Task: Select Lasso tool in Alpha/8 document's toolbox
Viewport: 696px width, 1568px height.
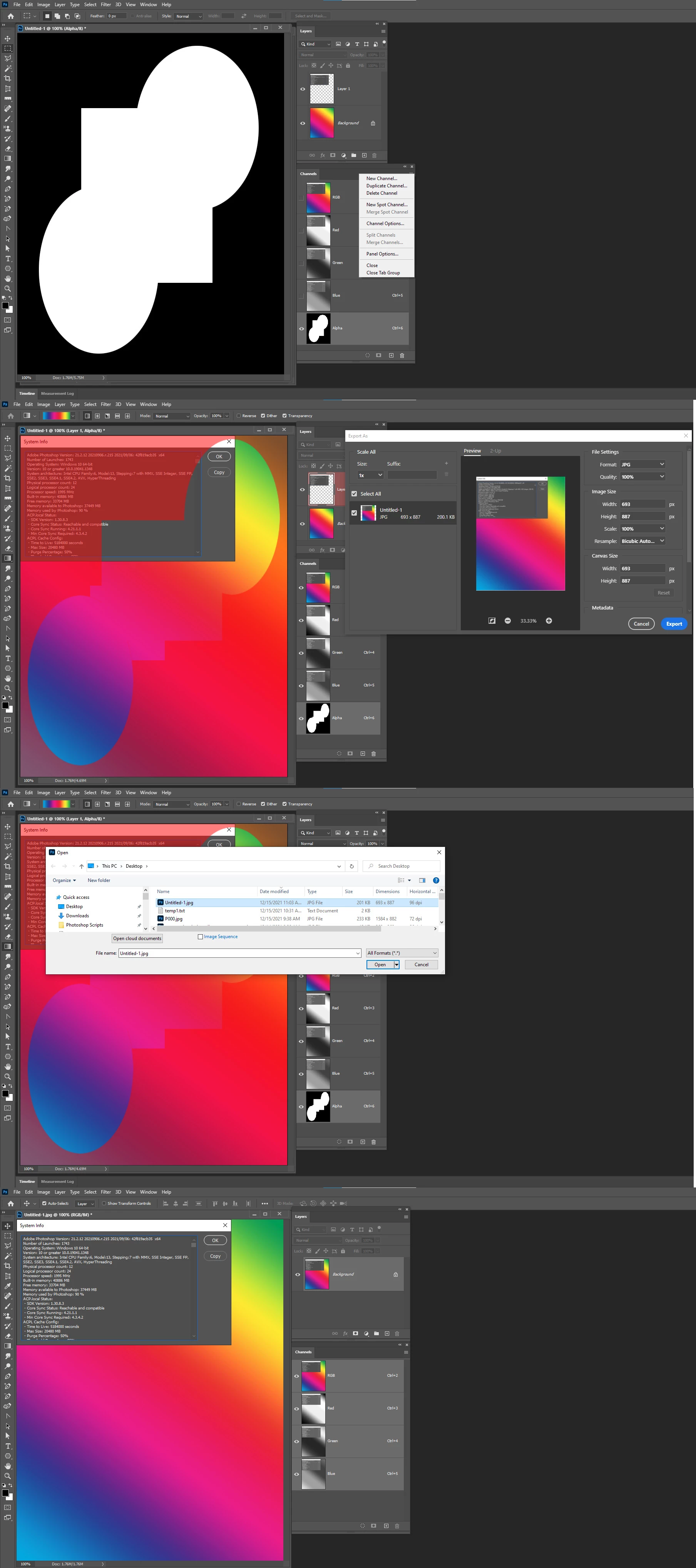Action: point(8,58)
